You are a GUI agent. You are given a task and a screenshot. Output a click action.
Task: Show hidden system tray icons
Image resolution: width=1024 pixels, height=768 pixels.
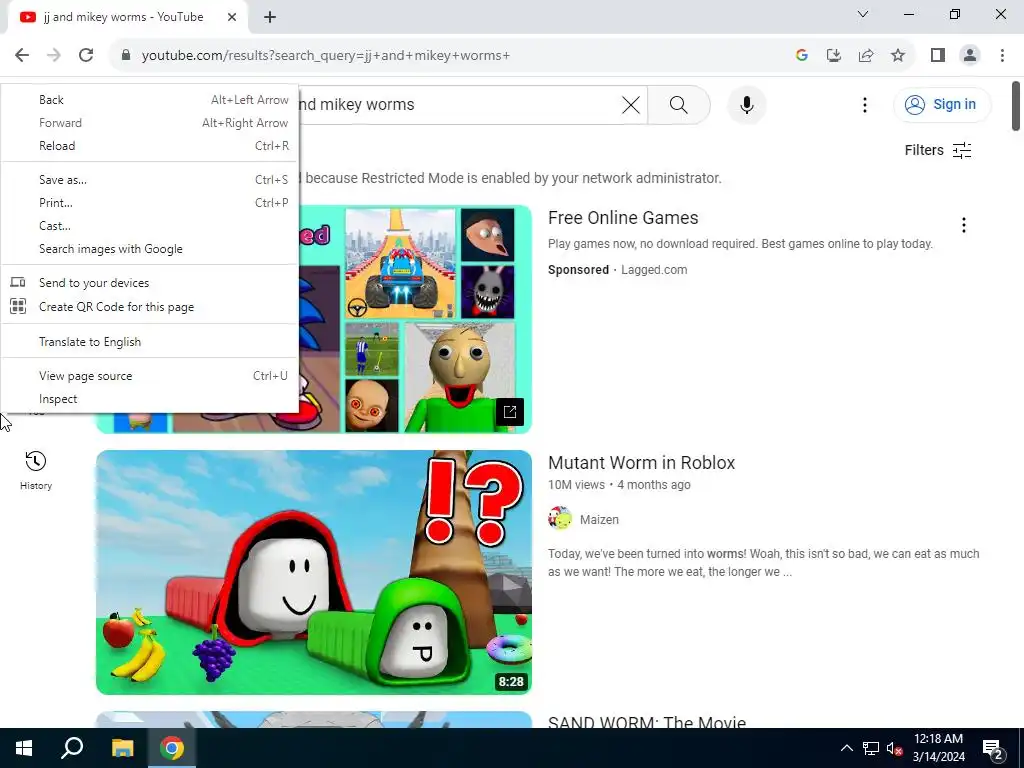click(x=846, y=748)
